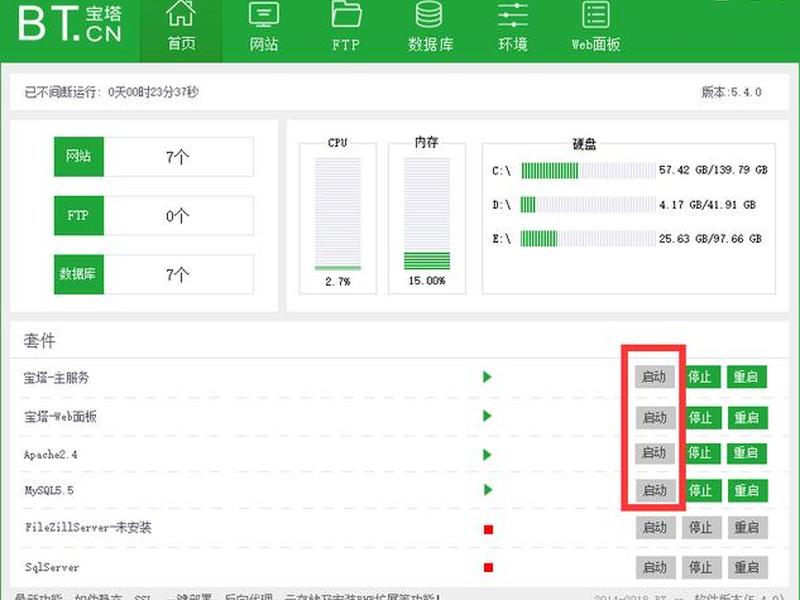Click 启动 for FileZillServer
This screenshot has width=800, height=600.
[656, 527]
